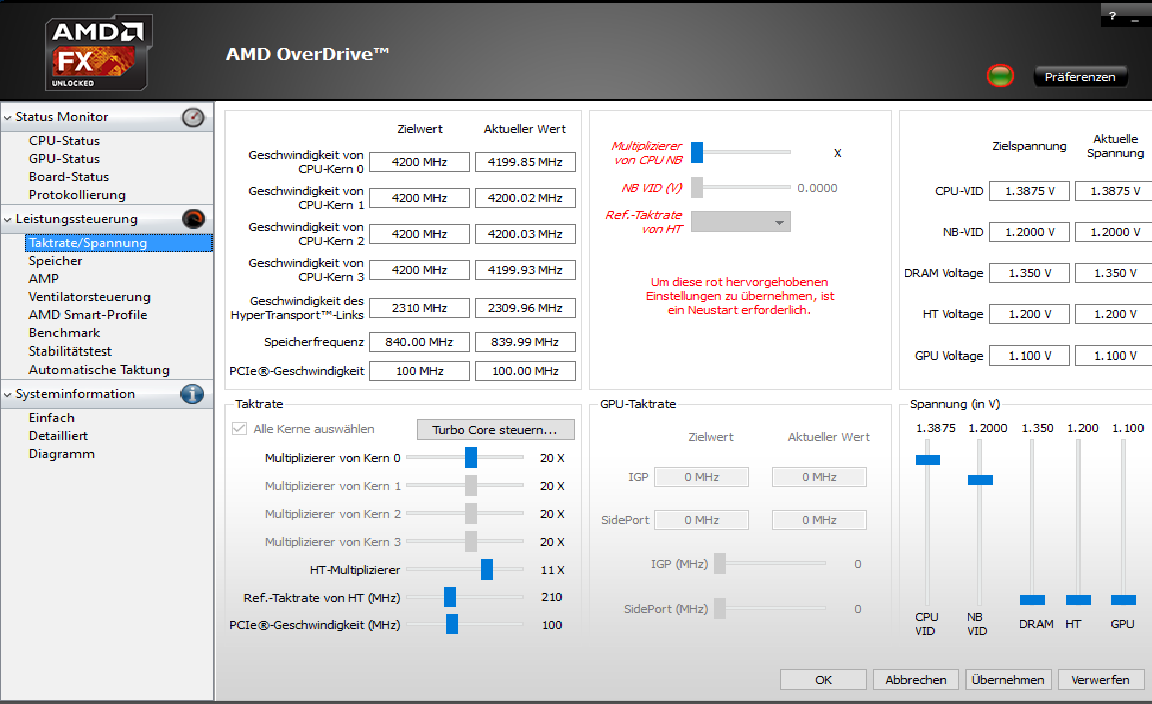Click Ref.-Taktrate von HT (MHz) slider

(450, 597)
